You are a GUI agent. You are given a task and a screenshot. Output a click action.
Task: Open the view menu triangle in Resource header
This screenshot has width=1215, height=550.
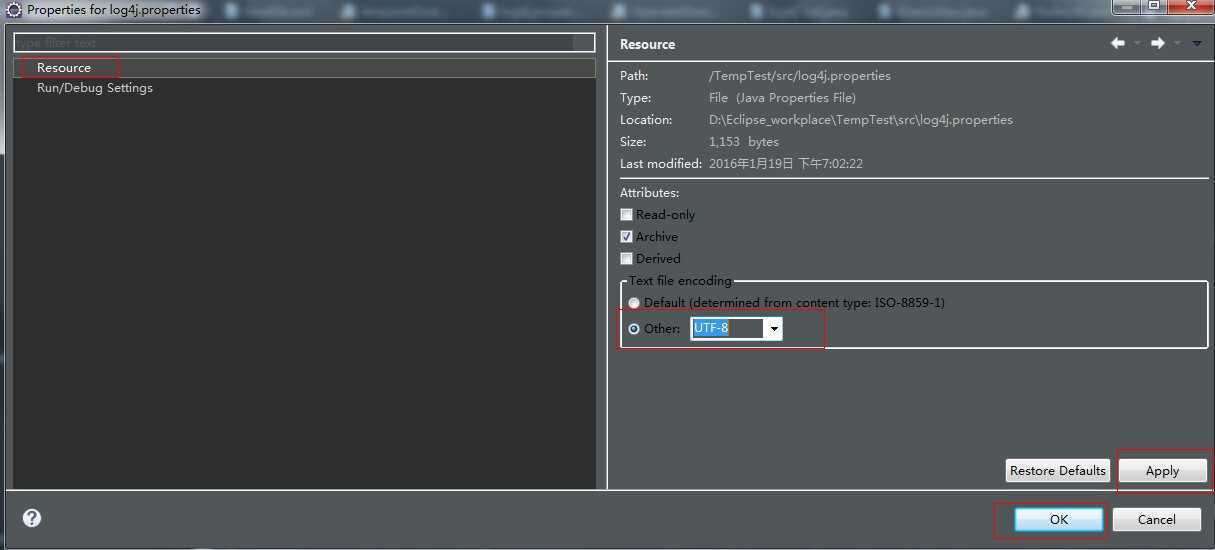pos(1197,43)
